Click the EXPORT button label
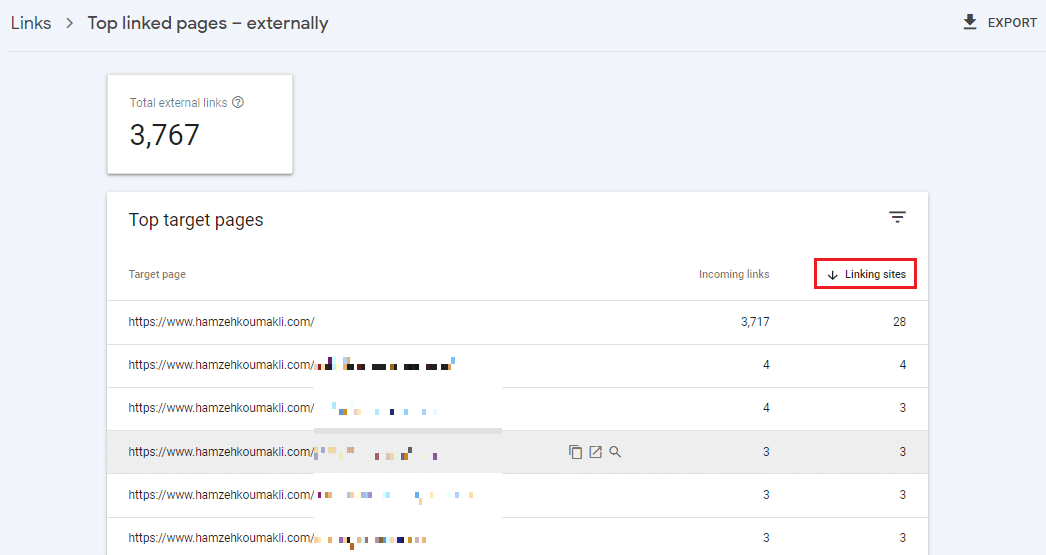The width and height of the screenshot is (1046, 555). coord(1012,22)
